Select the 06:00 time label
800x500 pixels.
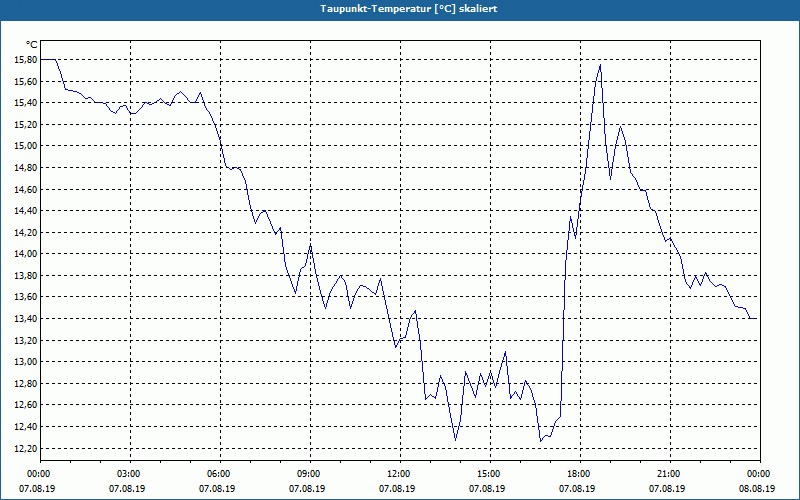click(220, 474)
